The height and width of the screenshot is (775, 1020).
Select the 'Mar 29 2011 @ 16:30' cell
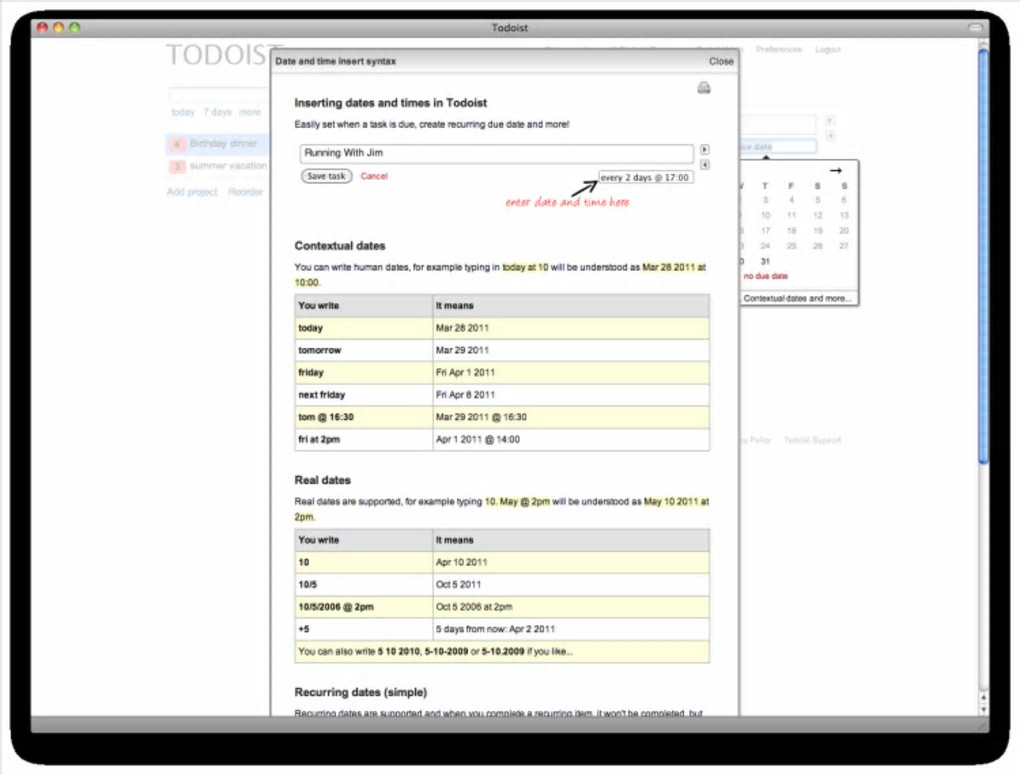tap(570, 417)
